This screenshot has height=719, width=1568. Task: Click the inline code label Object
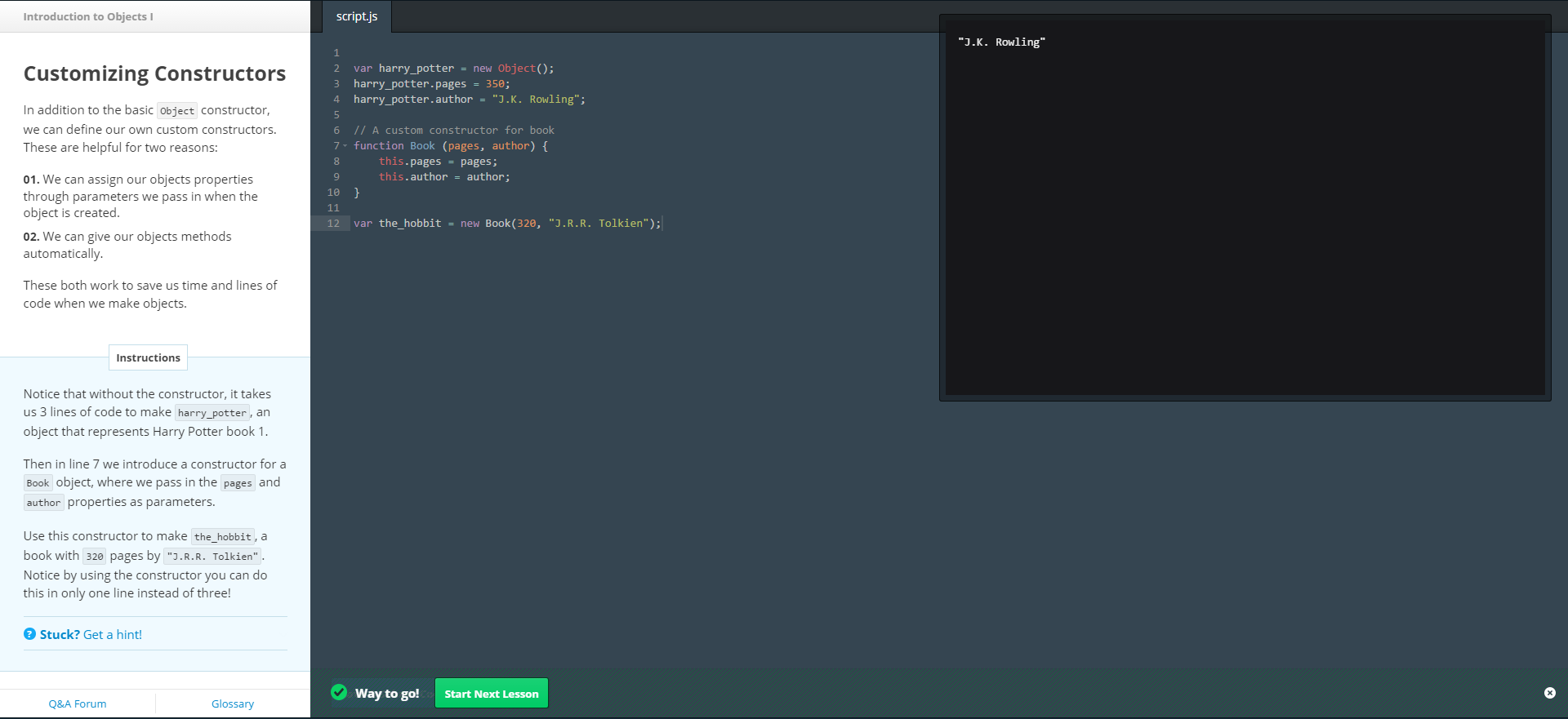pos(177,111)
